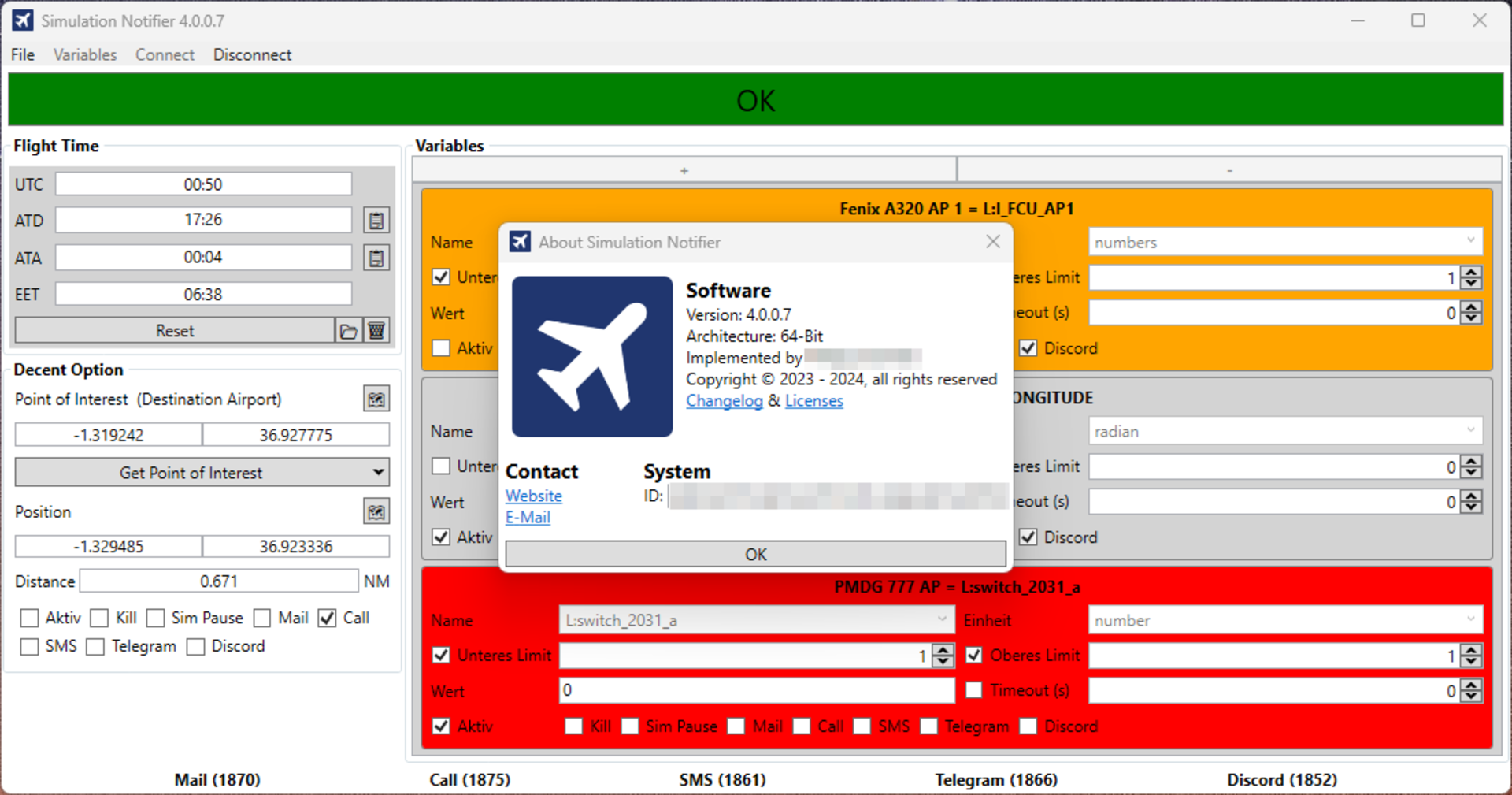Click the trash bin icon beside Reset
1512x795 pixels.
(x=376, y=331)
